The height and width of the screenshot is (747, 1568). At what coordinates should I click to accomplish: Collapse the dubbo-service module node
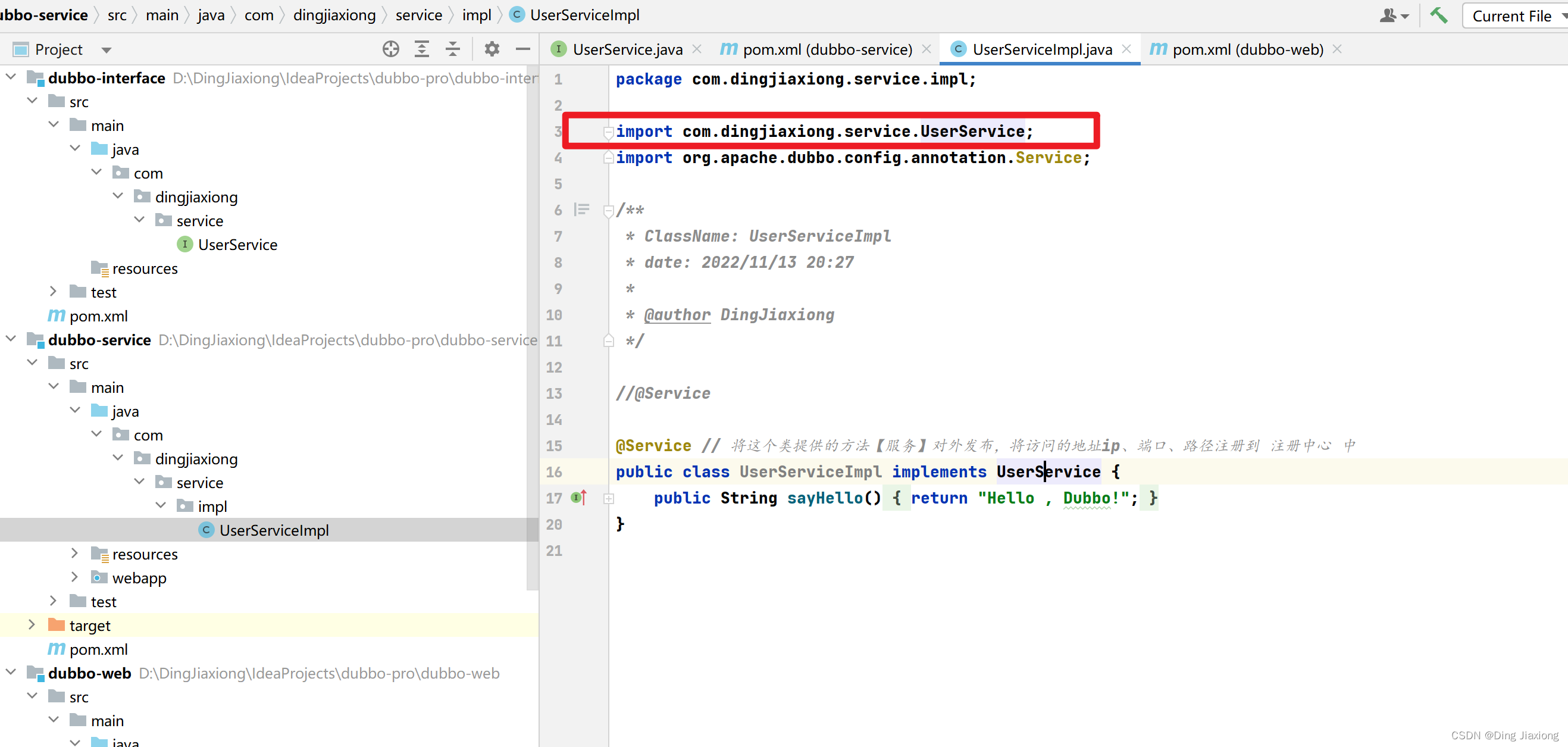coord(11,339)
